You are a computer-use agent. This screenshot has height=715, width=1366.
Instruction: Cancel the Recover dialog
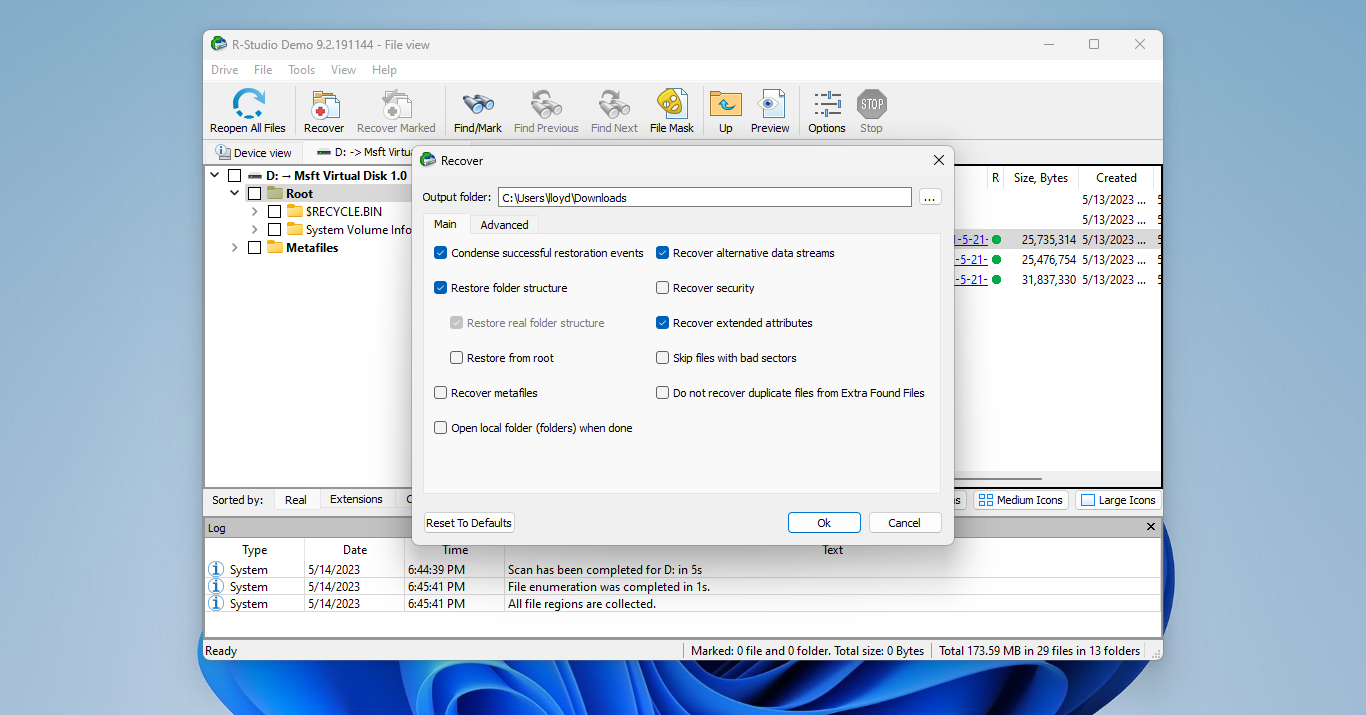tap(904, 523)
